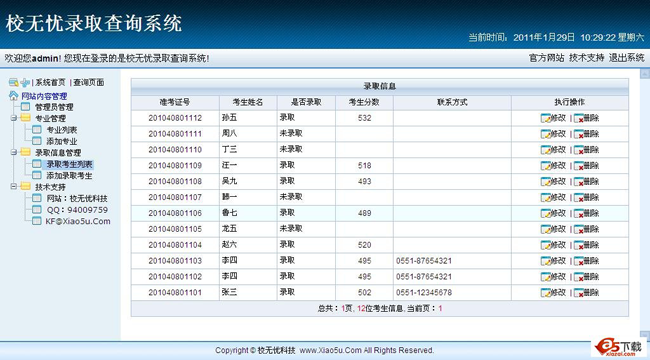The image size is (650, 360).
Task: Click the 考生分数 column header
Action: [x=364, y=102]
